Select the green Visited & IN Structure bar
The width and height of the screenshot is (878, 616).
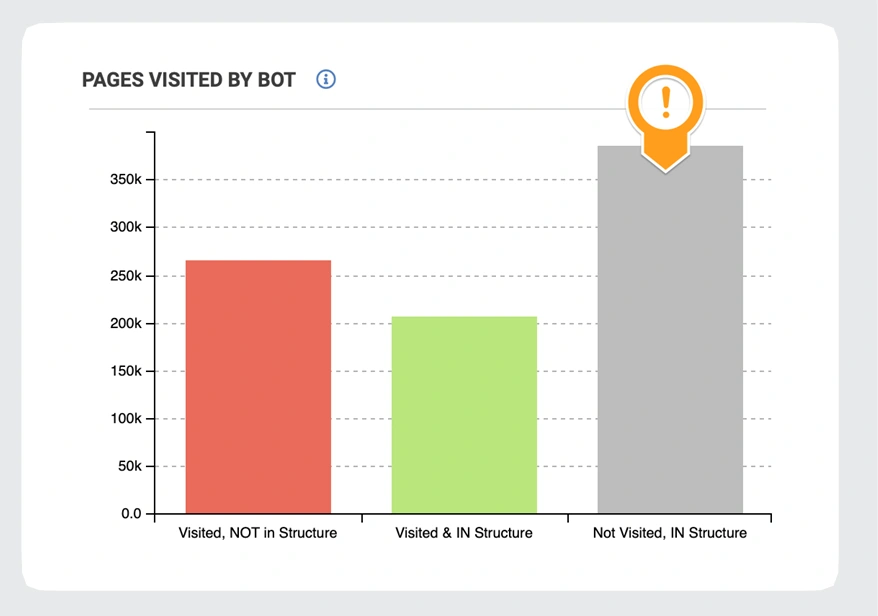click(464, 416)
